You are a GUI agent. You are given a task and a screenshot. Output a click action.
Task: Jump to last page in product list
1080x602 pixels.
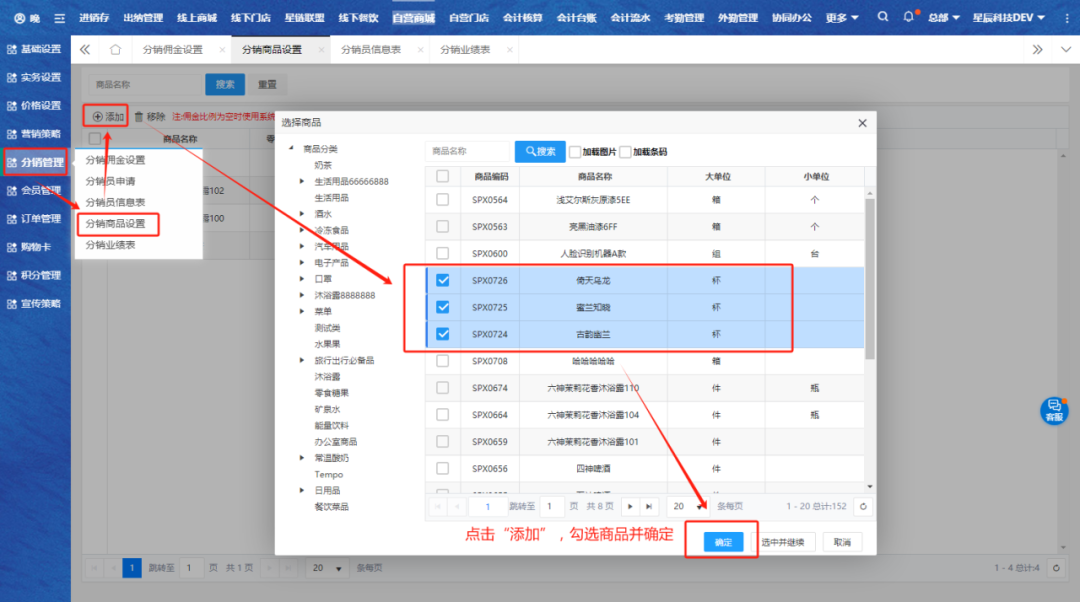pos(649,506)
